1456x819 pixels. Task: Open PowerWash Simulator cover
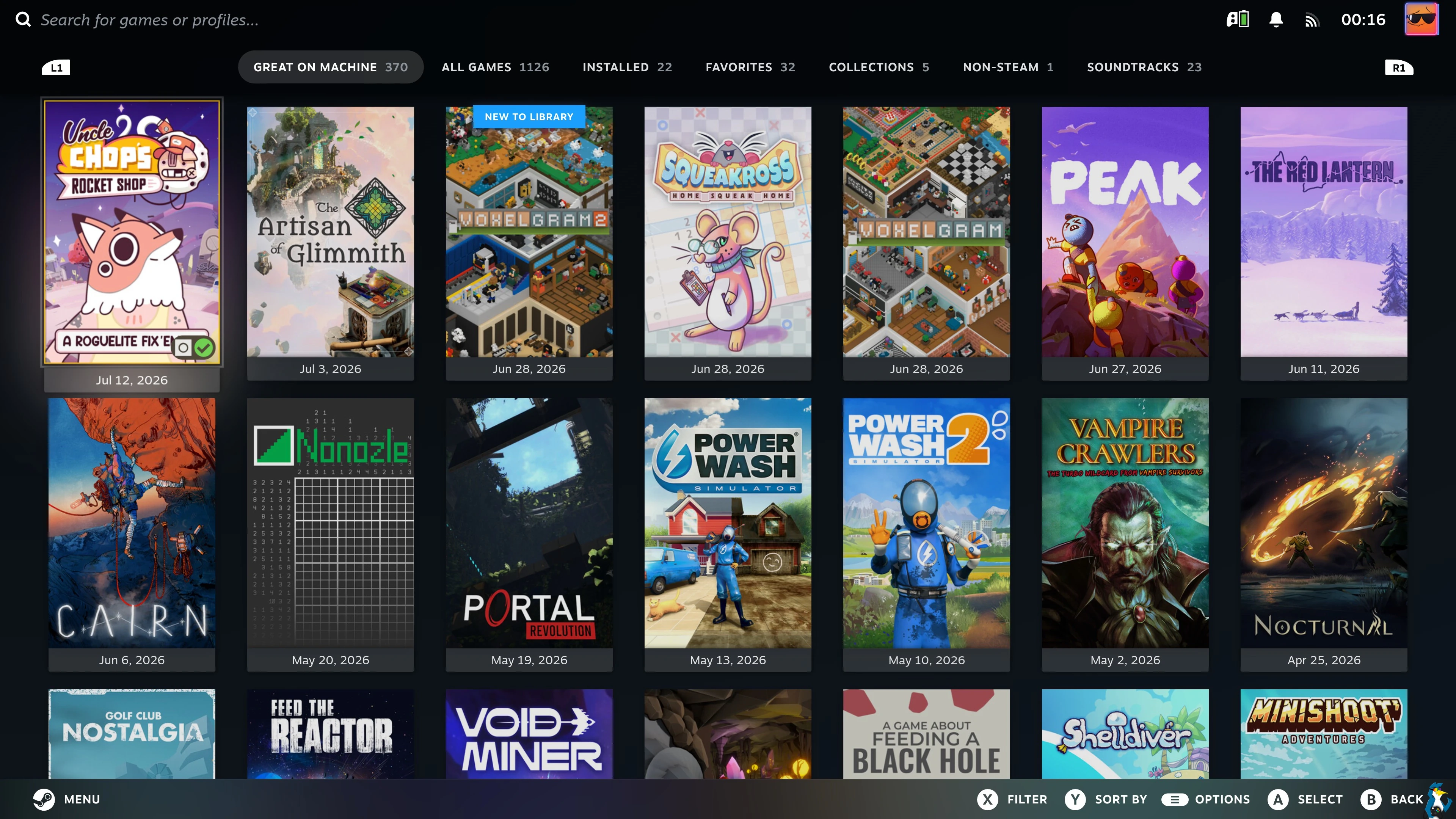pyautogui.click(x=728, y=523)
